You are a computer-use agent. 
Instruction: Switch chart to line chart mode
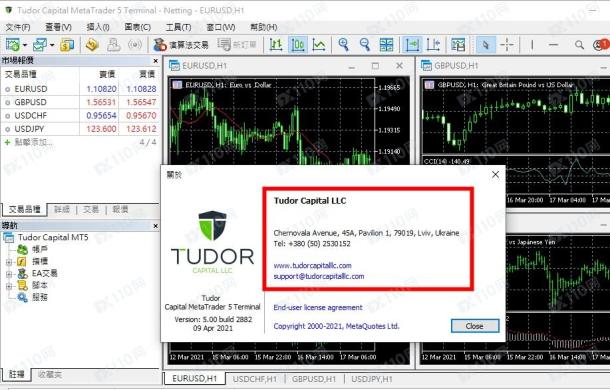(319, 45)
